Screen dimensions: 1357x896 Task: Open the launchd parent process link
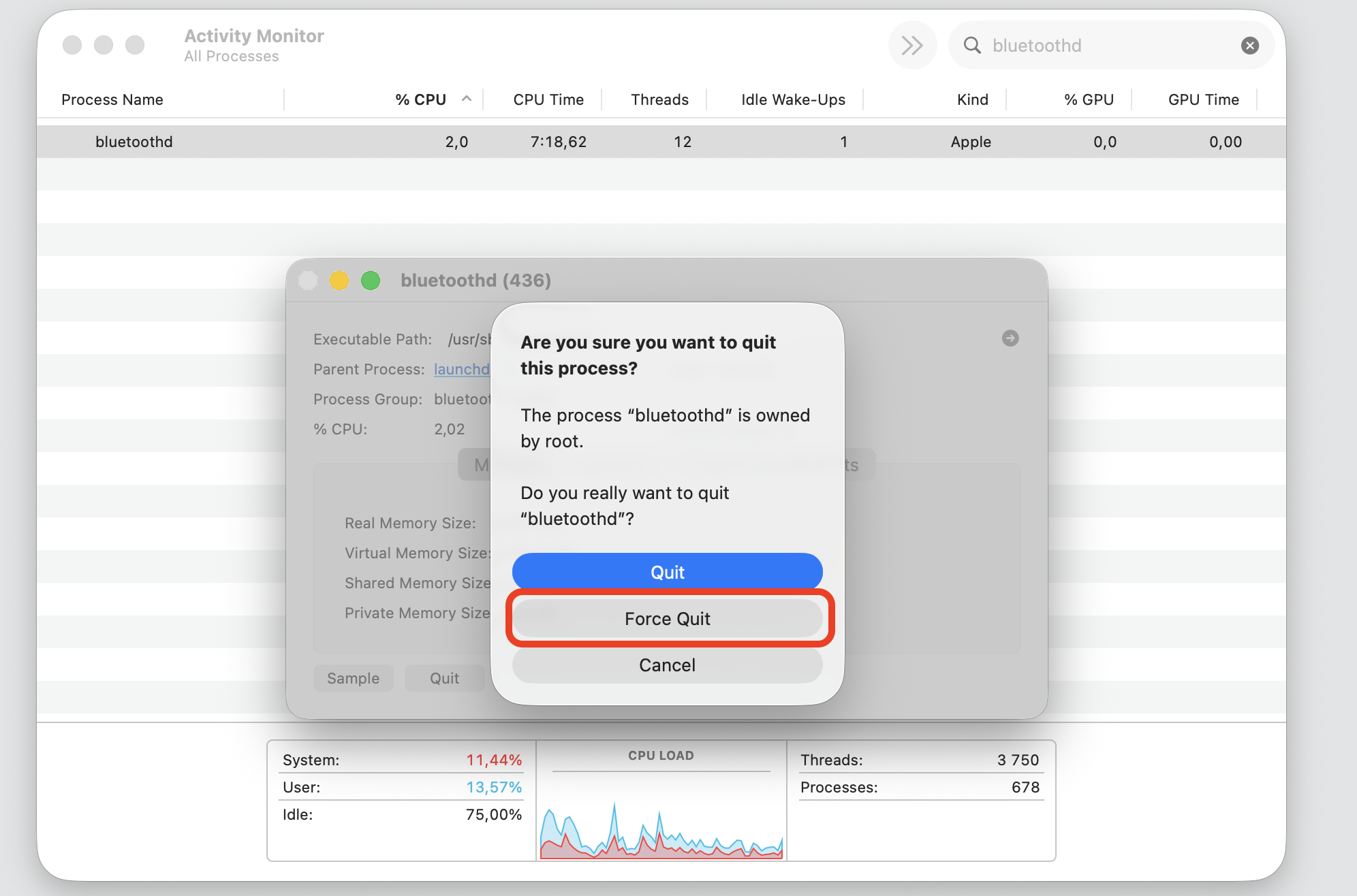click(x=462, y=369)
